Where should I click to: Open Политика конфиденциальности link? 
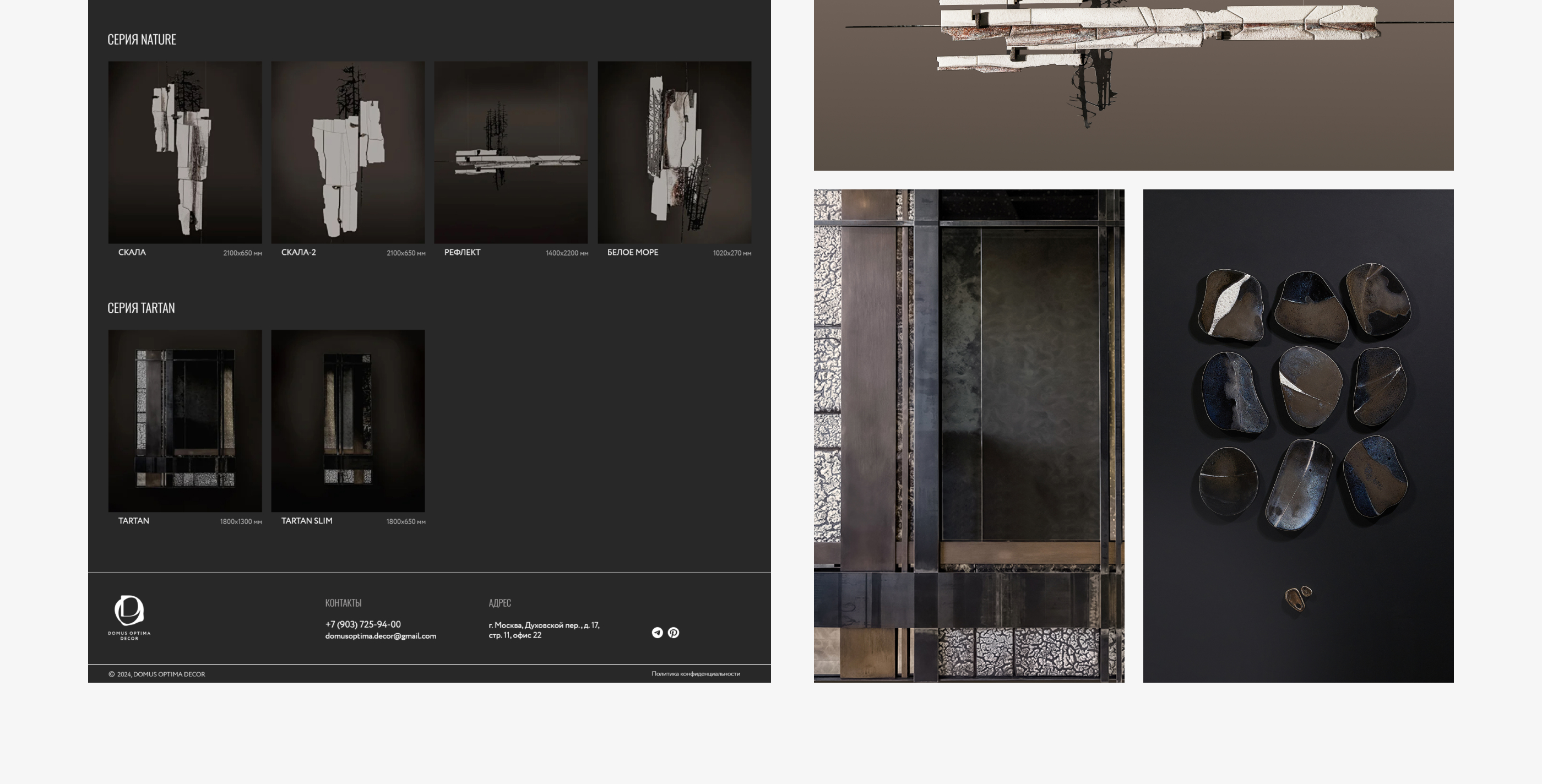click(696, 674)
